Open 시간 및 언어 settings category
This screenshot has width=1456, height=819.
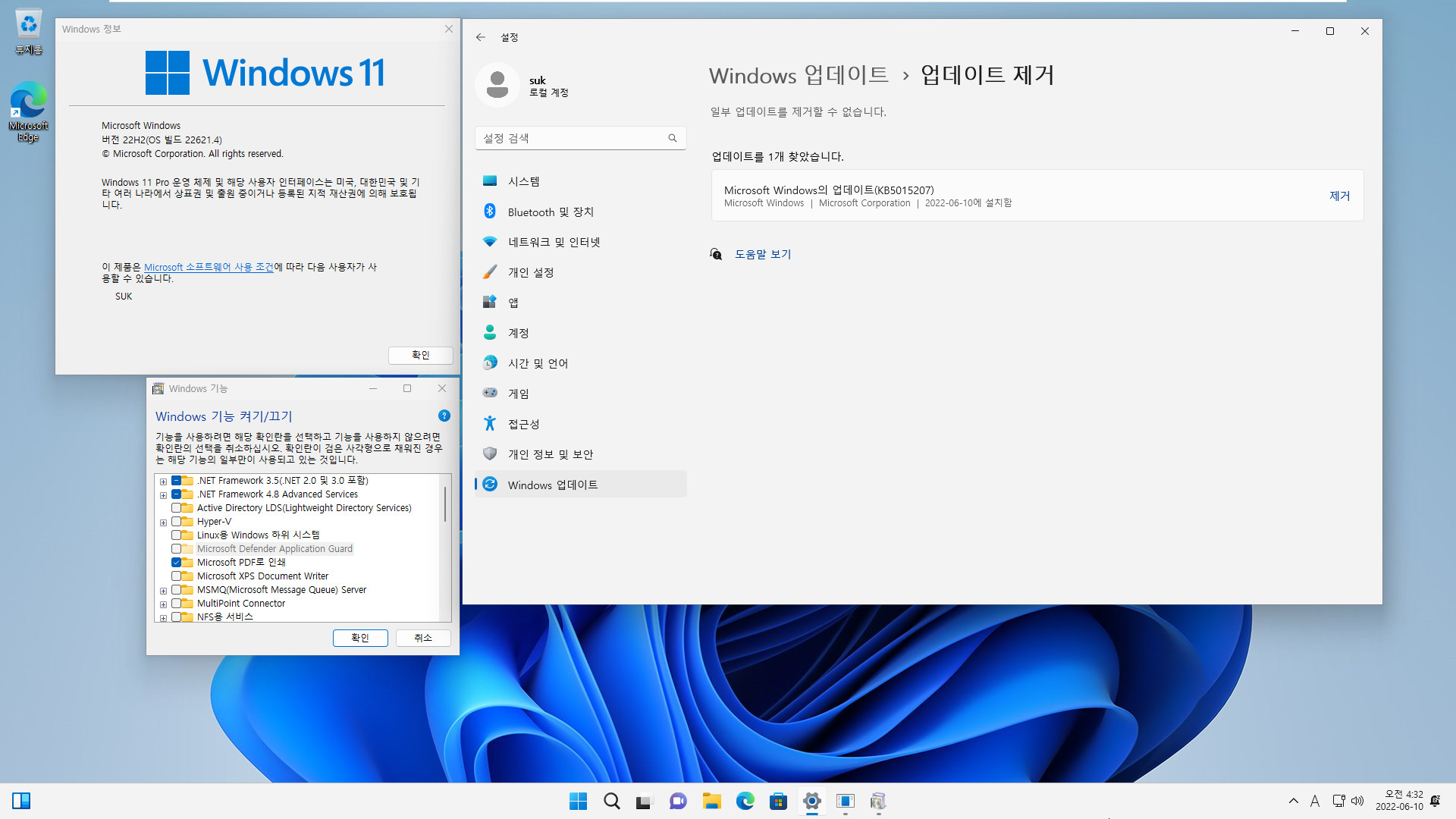coord(580,363)
